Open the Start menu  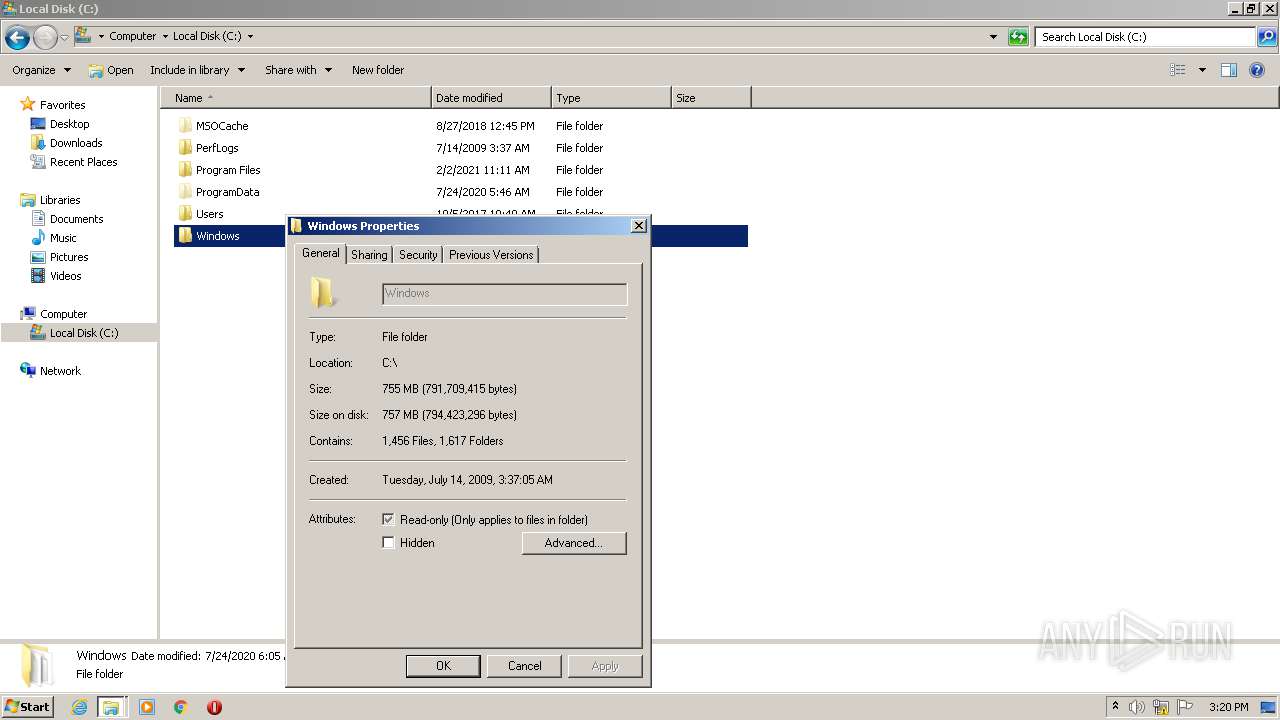[x=27, y=707]
